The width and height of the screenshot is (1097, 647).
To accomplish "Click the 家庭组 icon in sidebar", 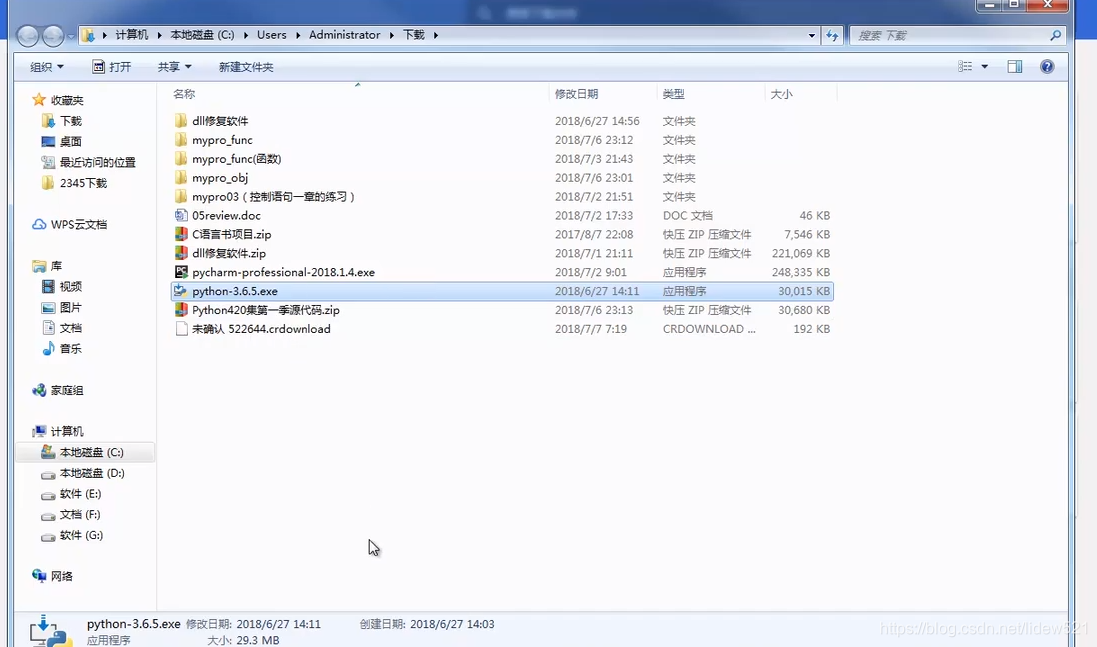I will (x=39, y=390).
